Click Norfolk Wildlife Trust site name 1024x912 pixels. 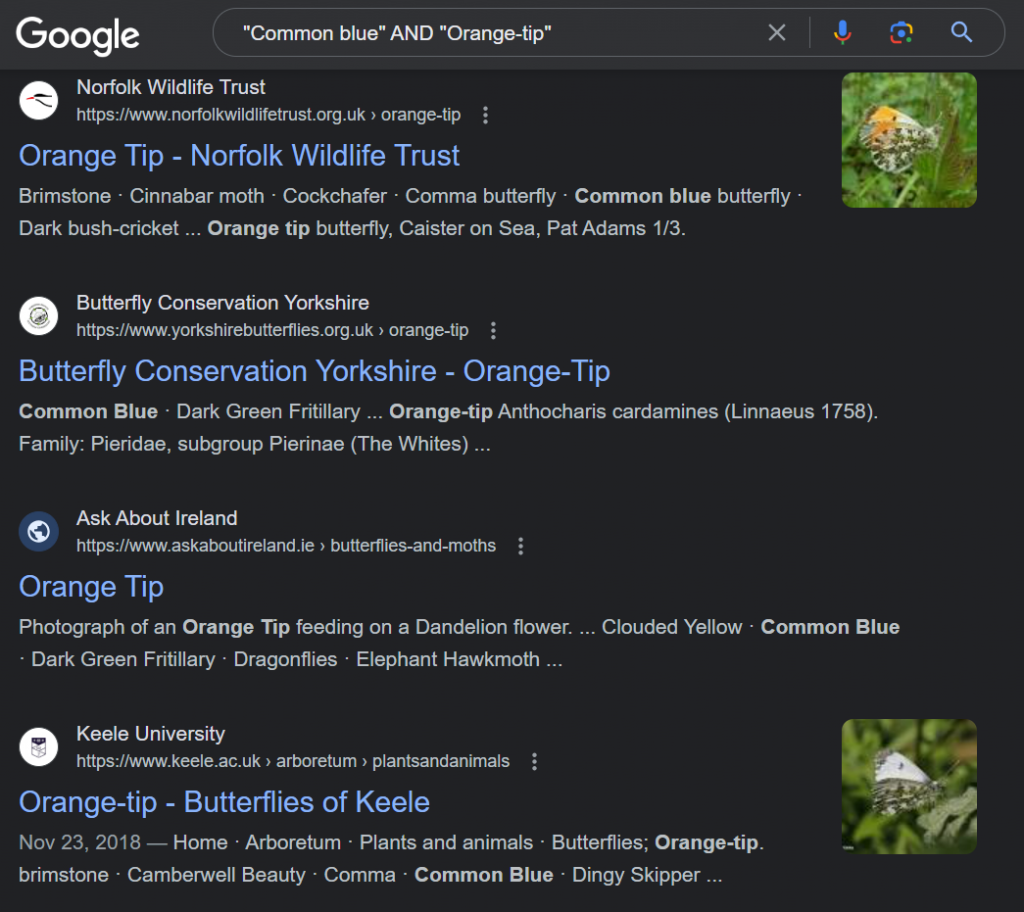(x=171, y=88)
